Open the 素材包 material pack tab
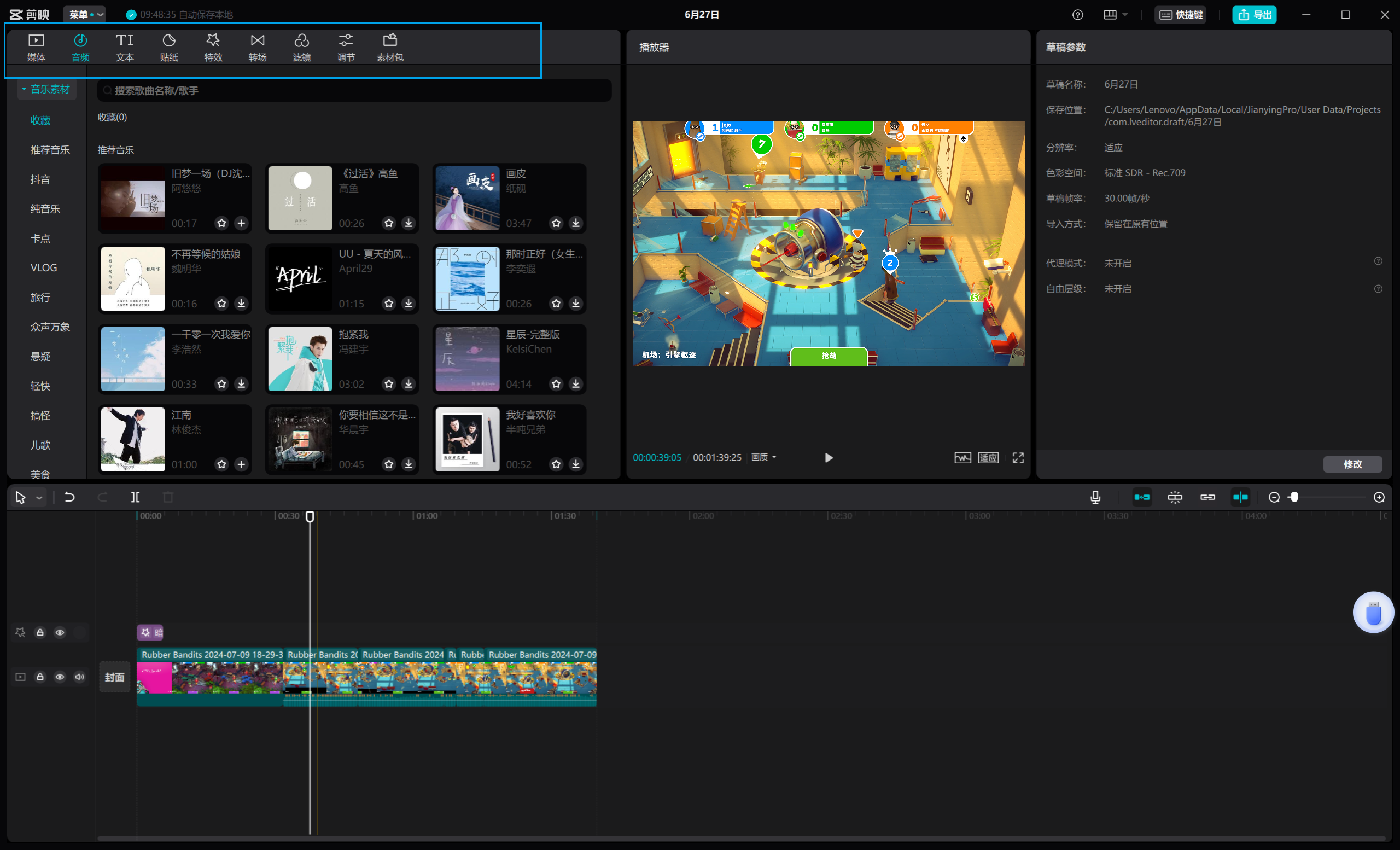This screenshot has width=1400, height=850. (390, 48)
